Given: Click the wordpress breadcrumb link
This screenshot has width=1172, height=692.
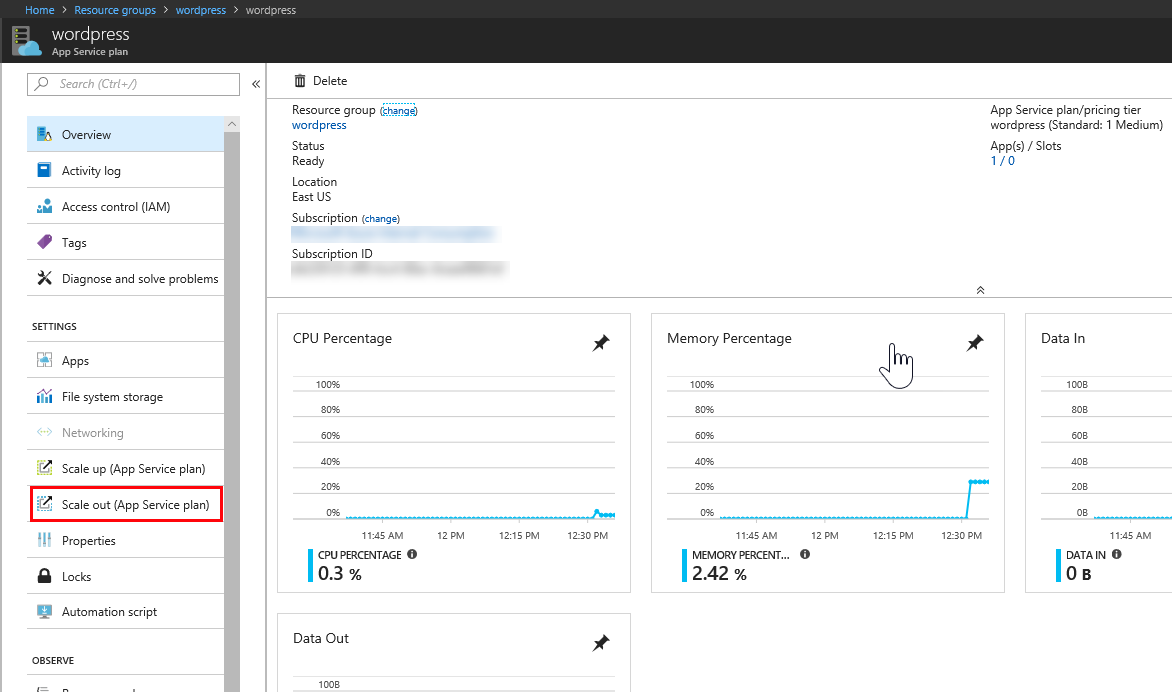Looking at the screenshot, I should (200, 10).
